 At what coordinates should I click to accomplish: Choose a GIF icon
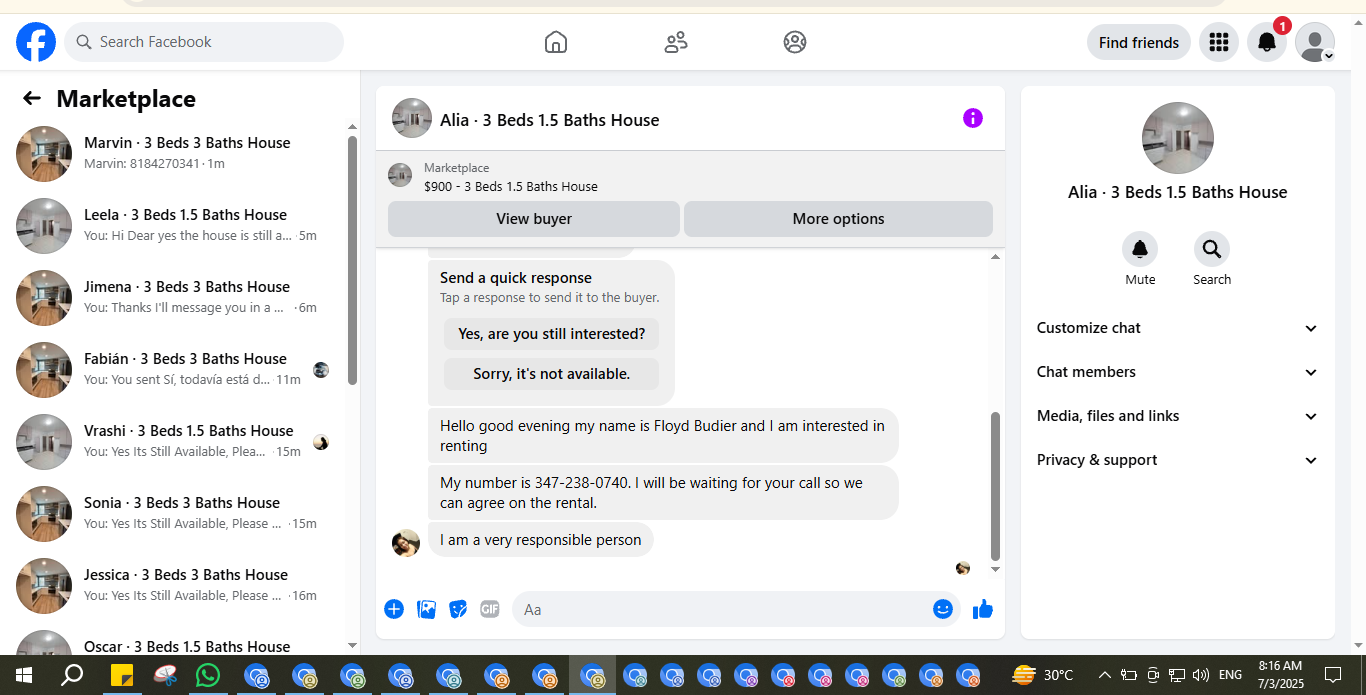click(x=489, y=609)
